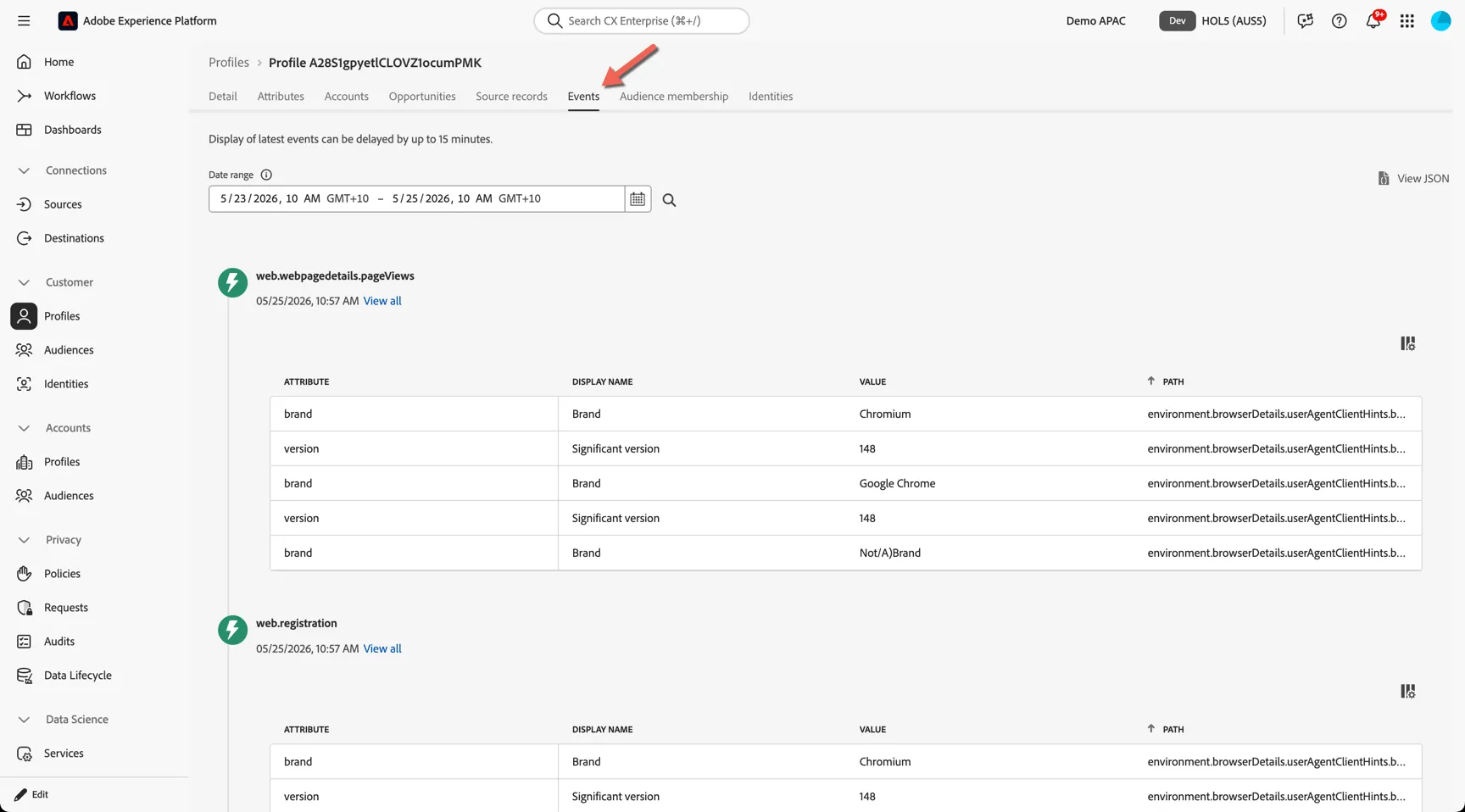Click the date range info icon
The image size is (1465, 812).
(x=266, y=175)
